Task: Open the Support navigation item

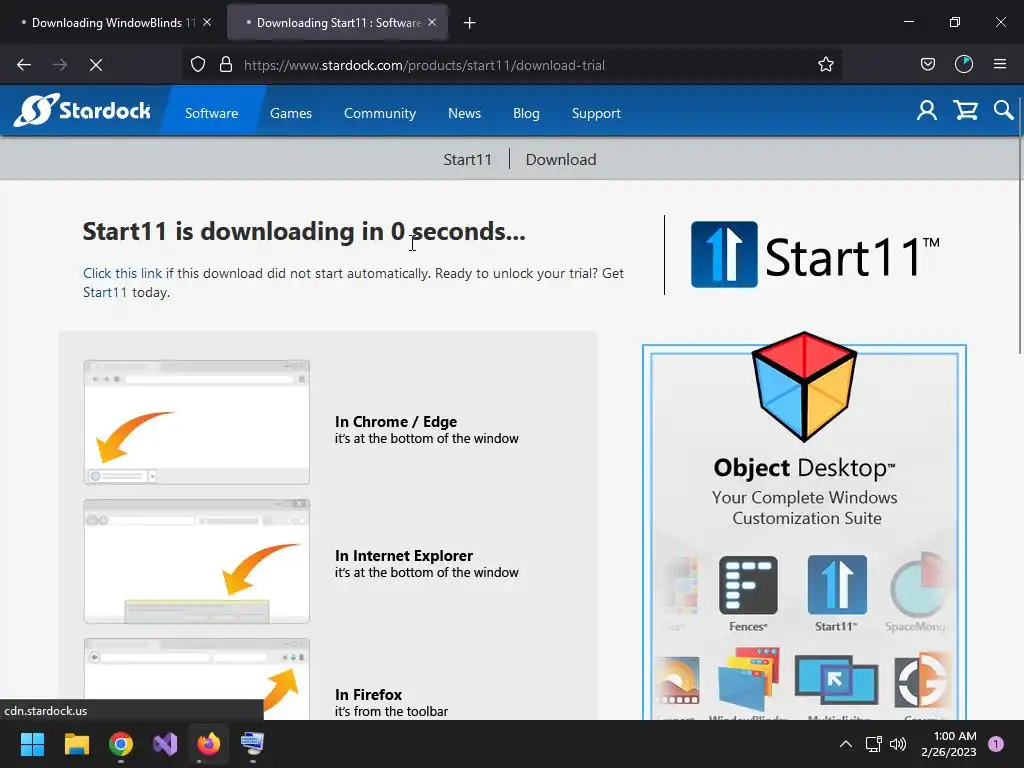Action: (596, 113)
